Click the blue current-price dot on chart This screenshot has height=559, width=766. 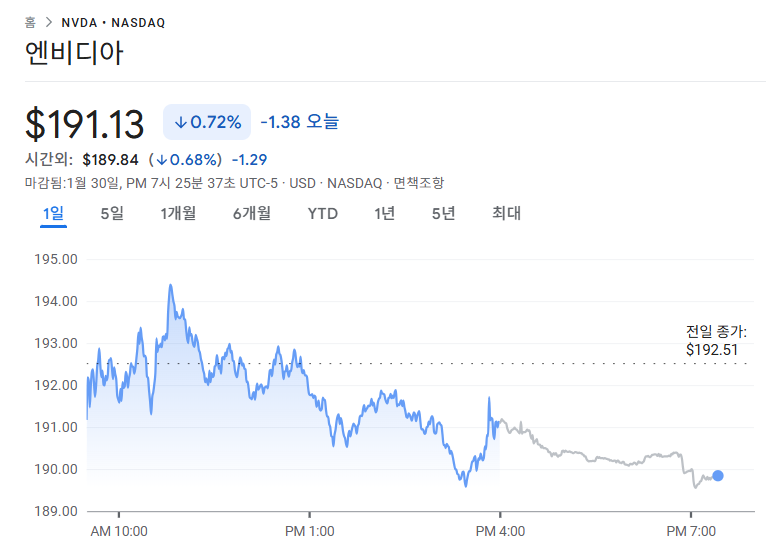click(717, 476)
